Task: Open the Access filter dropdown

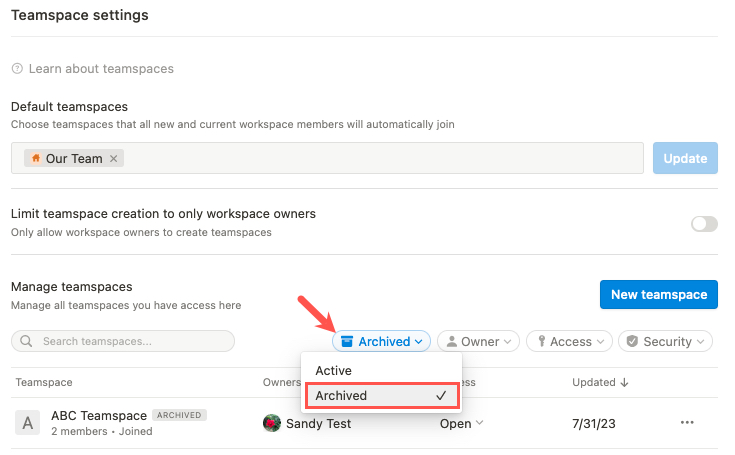Action: [569, 342]
